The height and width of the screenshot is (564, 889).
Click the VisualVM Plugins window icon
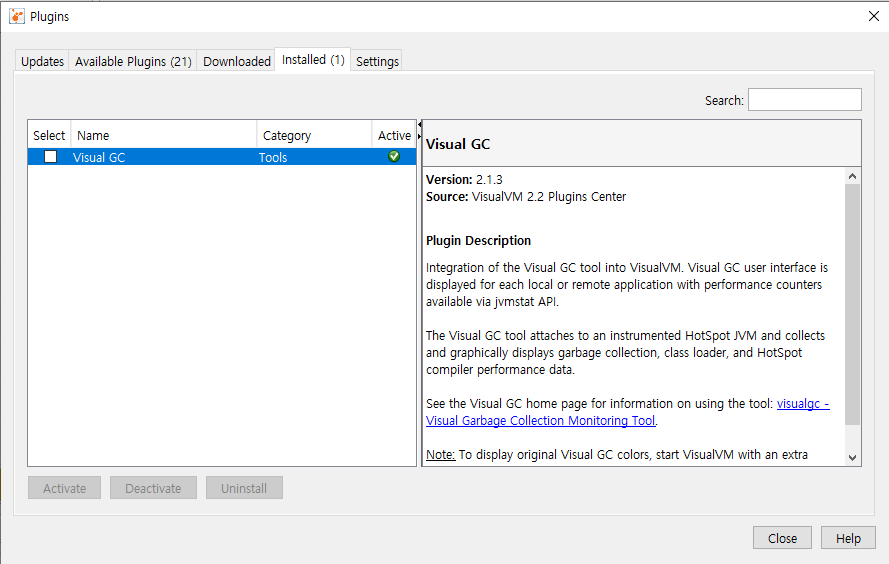pyautogui.click(x=17, y=16)
